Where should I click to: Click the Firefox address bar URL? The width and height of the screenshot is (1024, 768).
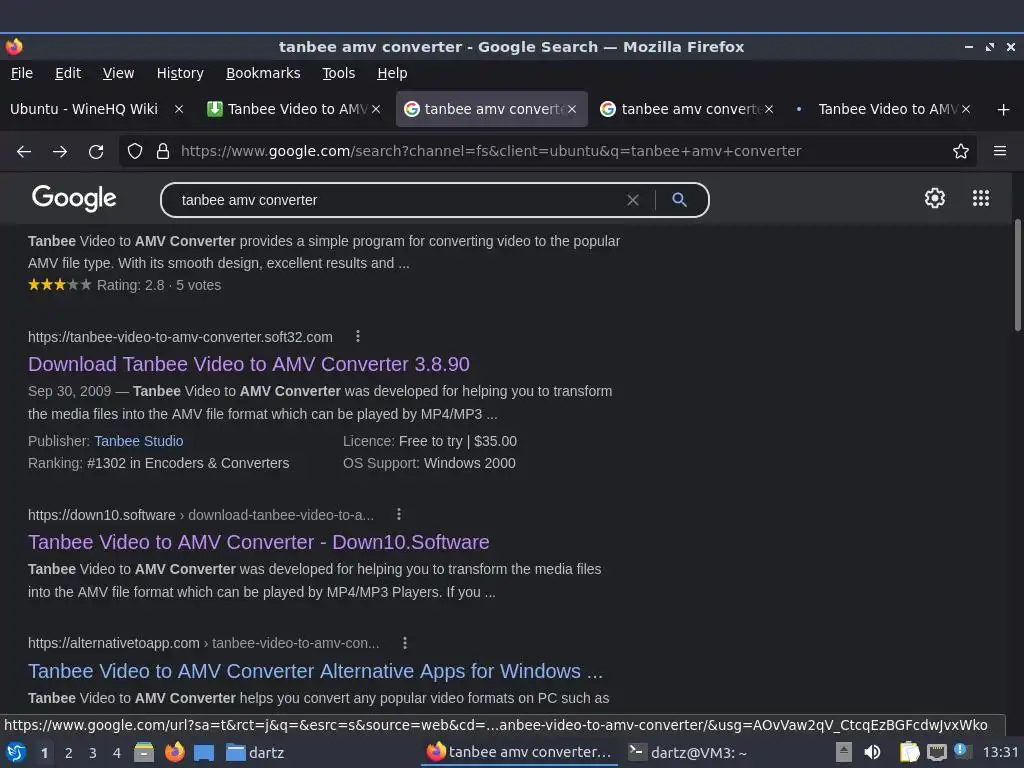[491, 152]
